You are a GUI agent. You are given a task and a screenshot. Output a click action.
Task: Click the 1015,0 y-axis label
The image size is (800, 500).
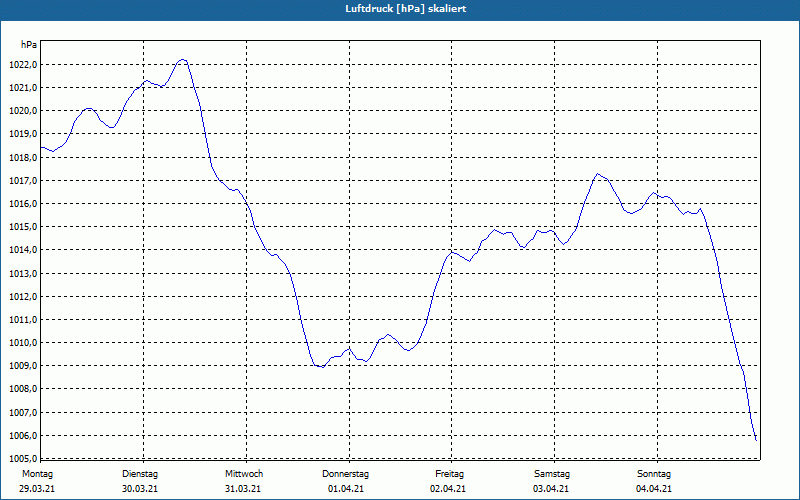23,227
